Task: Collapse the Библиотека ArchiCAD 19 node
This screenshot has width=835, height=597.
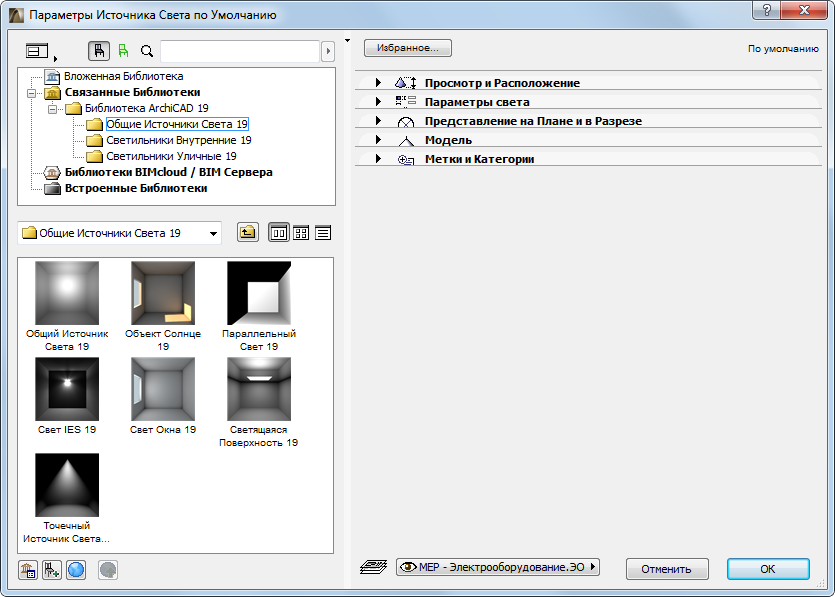Action: click(52, 109)
